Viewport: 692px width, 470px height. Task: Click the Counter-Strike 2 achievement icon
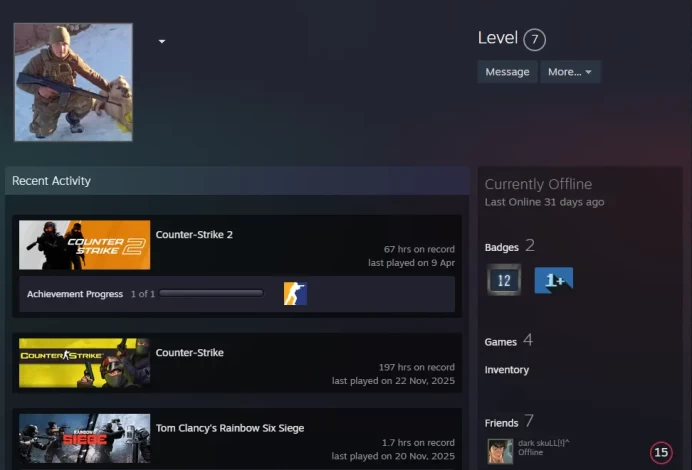pos(295,294)
